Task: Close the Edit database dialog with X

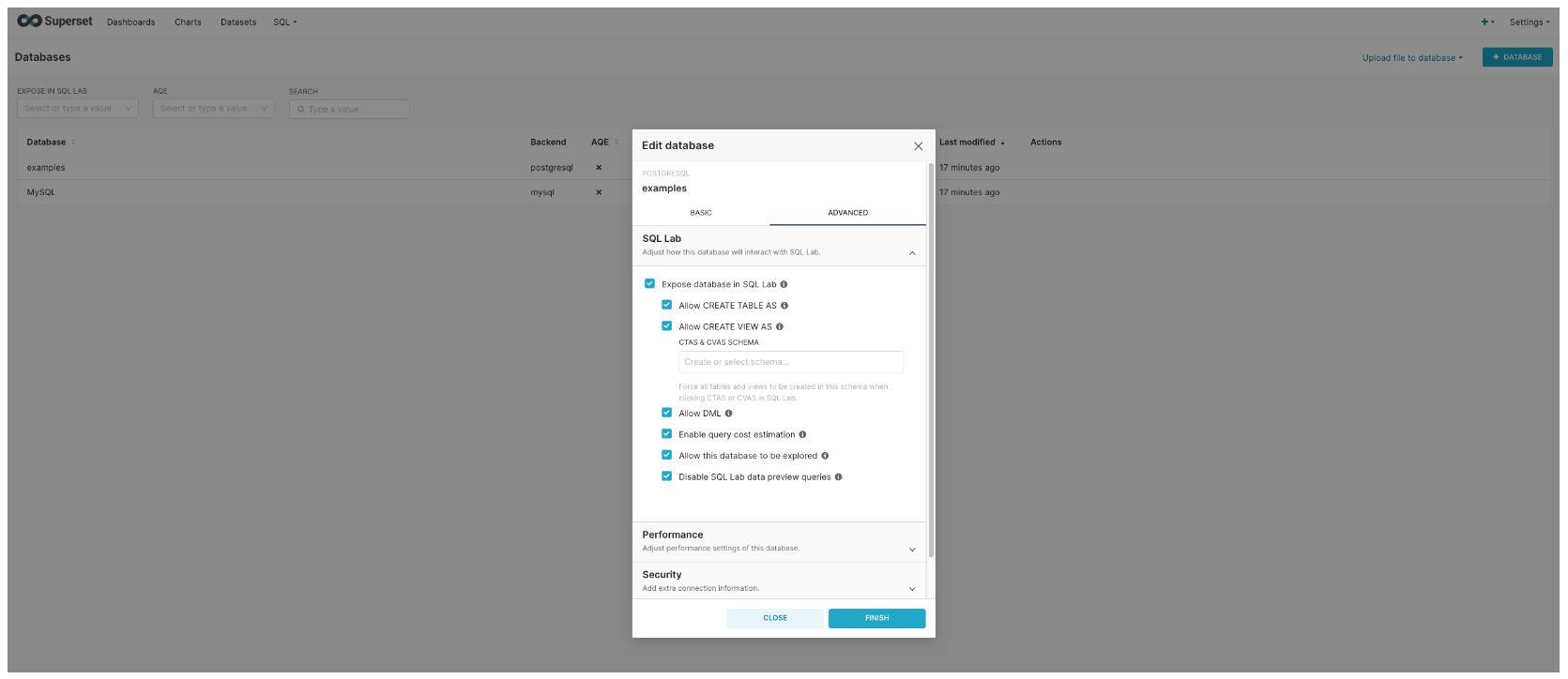Action: tap(918, 146)
